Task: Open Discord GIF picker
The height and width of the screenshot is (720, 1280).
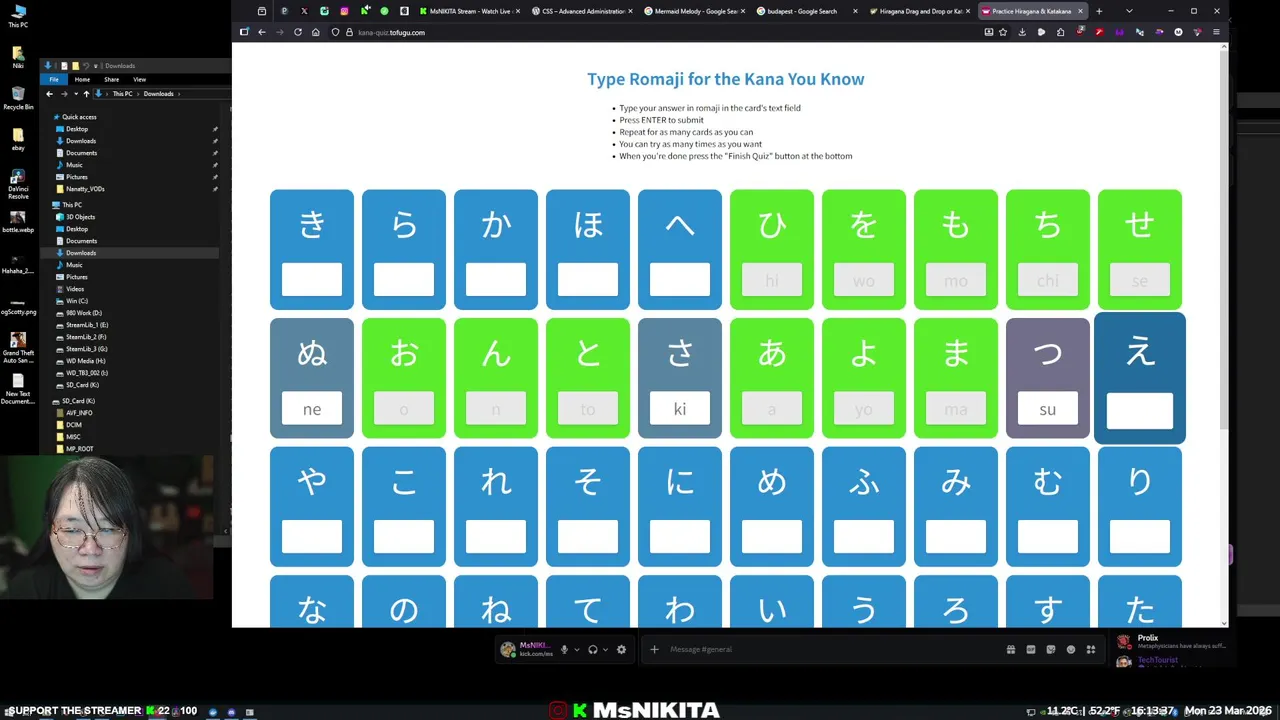Action: 1031,649
